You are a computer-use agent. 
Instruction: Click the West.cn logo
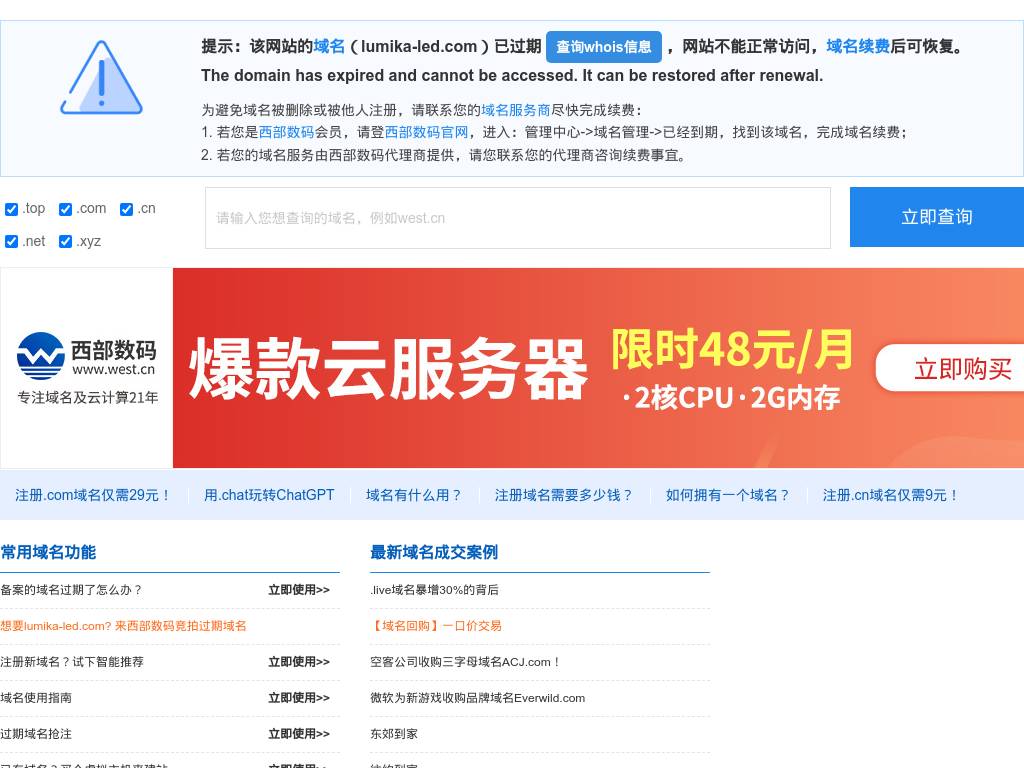tap(87, 357)
